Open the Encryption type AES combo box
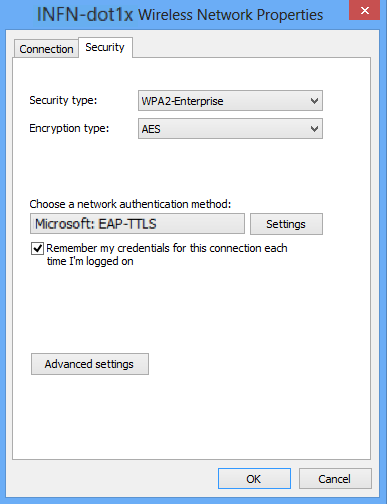The image size is (387, 504). coord(230,129)
